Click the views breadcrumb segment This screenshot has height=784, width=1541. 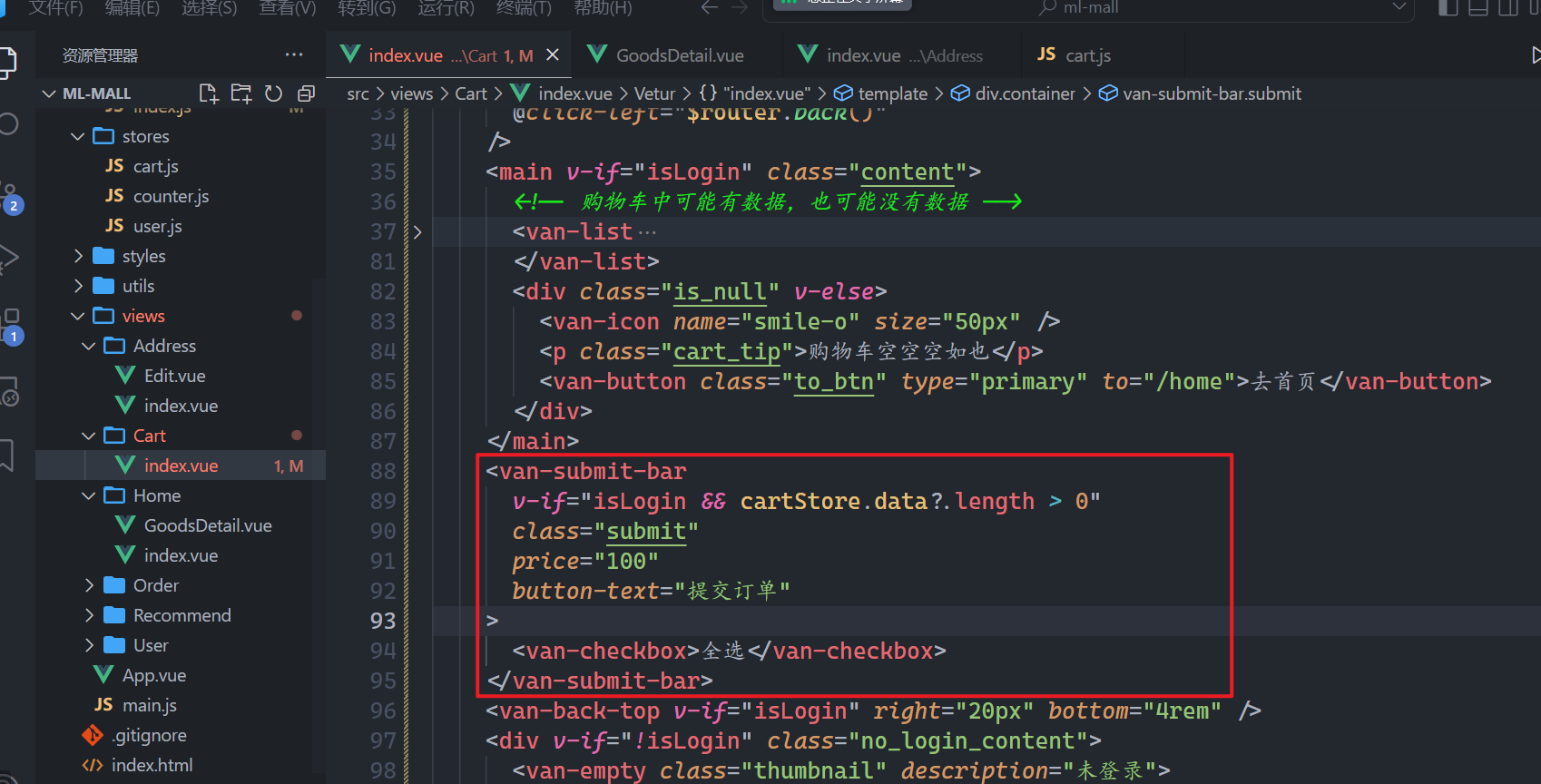(411, 93)
